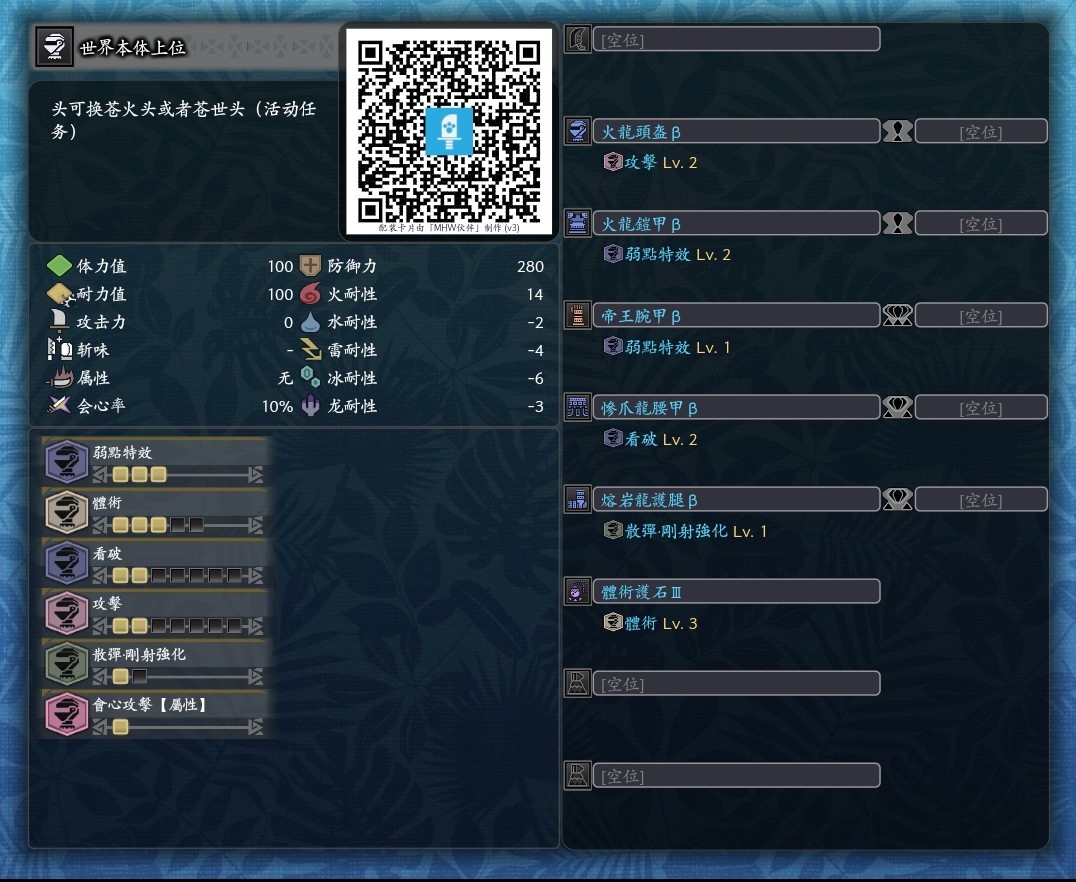Click the leg armor icon beside 熔岩龍護腿β

coord(578,499)
